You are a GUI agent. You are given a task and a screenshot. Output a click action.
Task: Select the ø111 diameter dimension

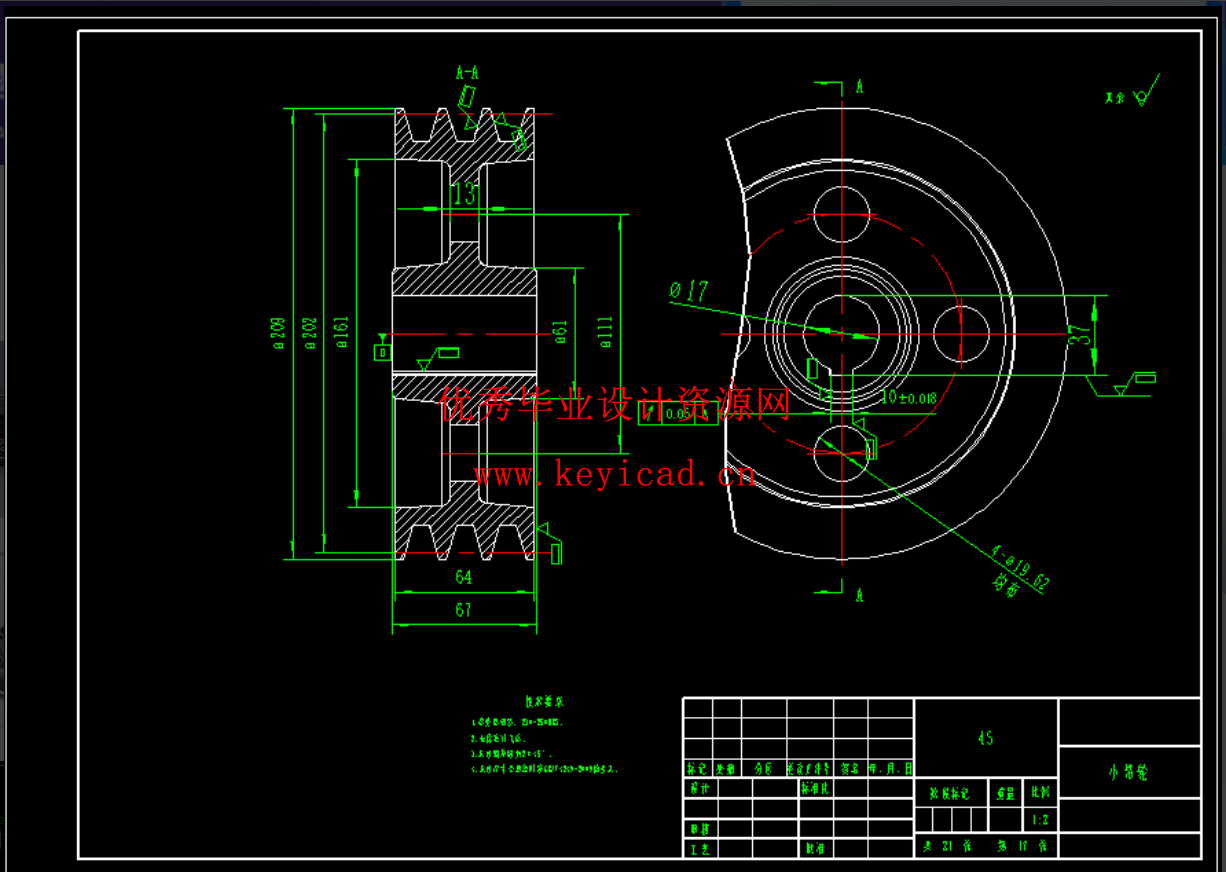coord(606,333)
